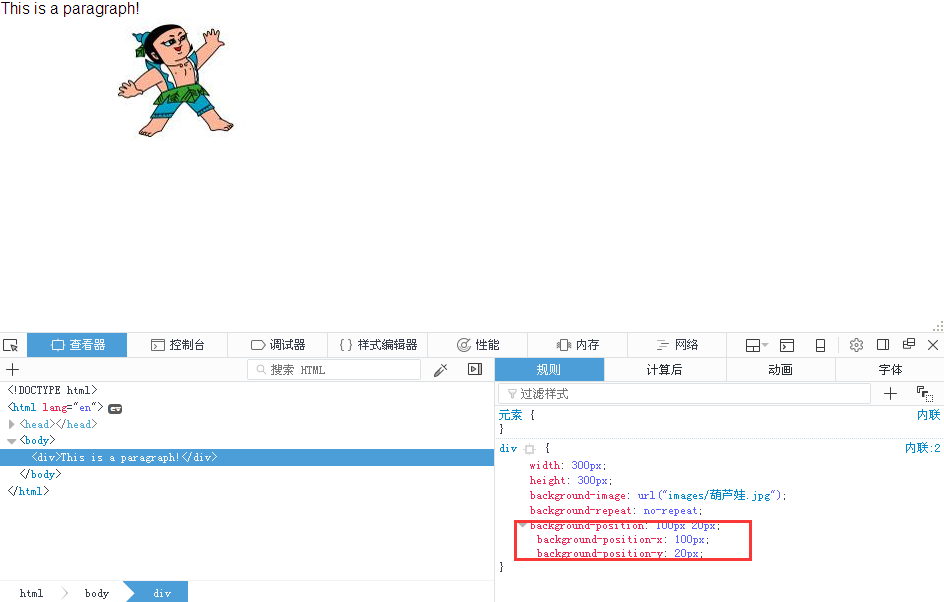Select the closing body tag line
Screen dimensions: 944x602
click(x=40, y=474)
